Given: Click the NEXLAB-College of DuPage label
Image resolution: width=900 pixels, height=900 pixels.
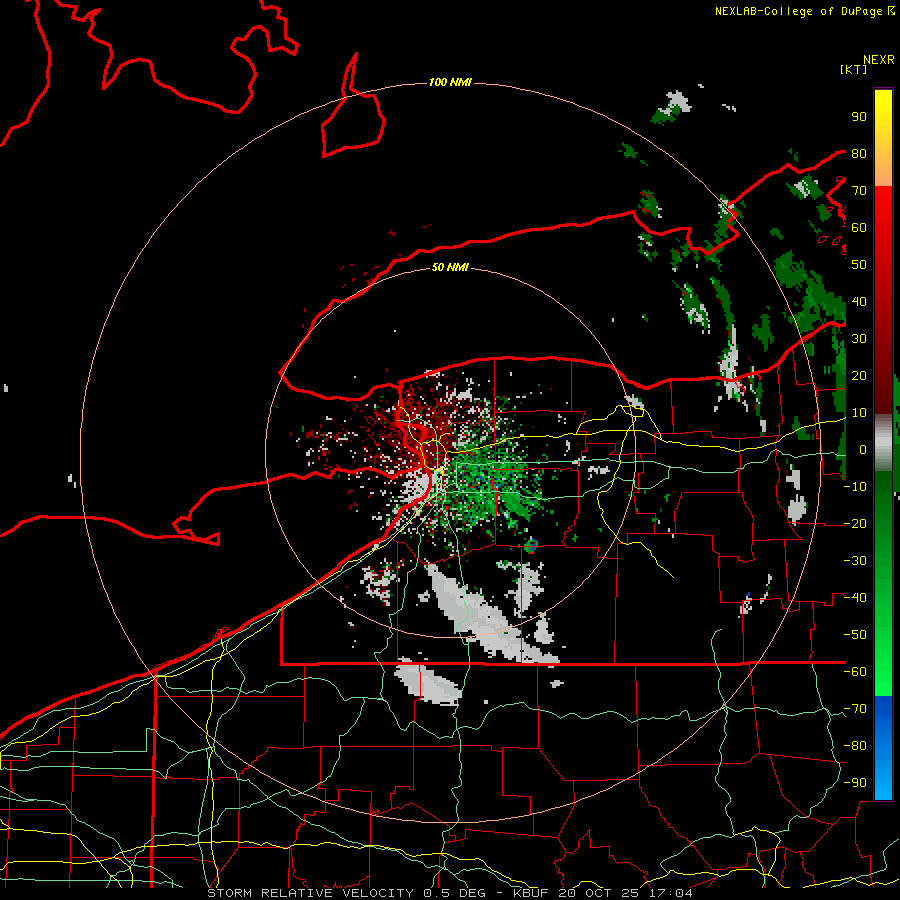Looking at the screenshot, I should tap(798, 11).
